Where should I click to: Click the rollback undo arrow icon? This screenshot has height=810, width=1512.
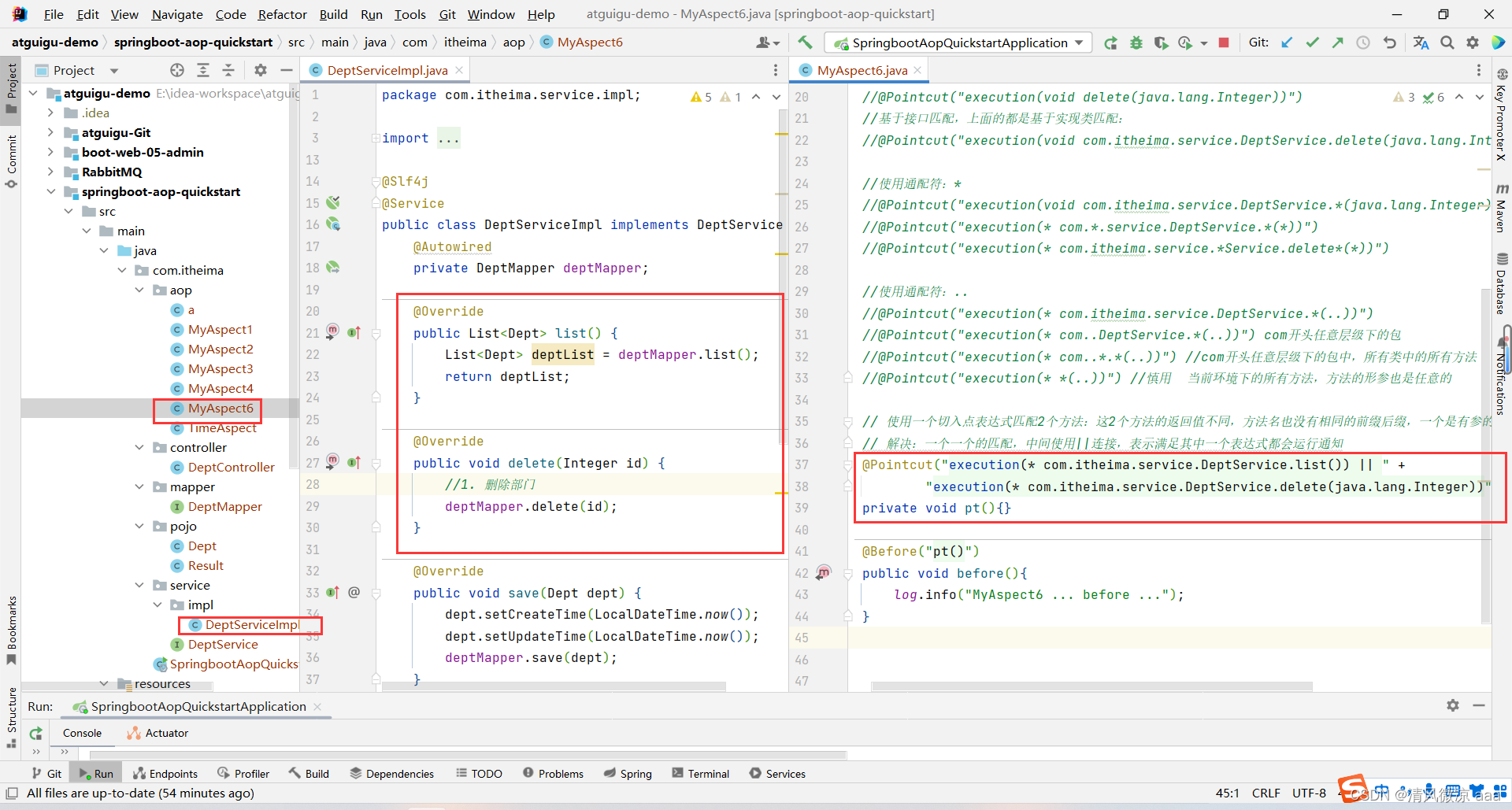click(1389, 43)
